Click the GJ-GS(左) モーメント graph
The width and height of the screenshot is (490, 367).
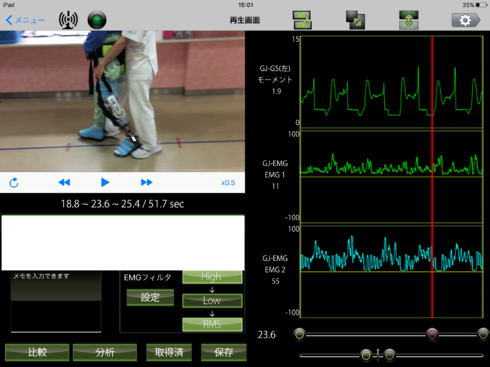coord(391,82)
